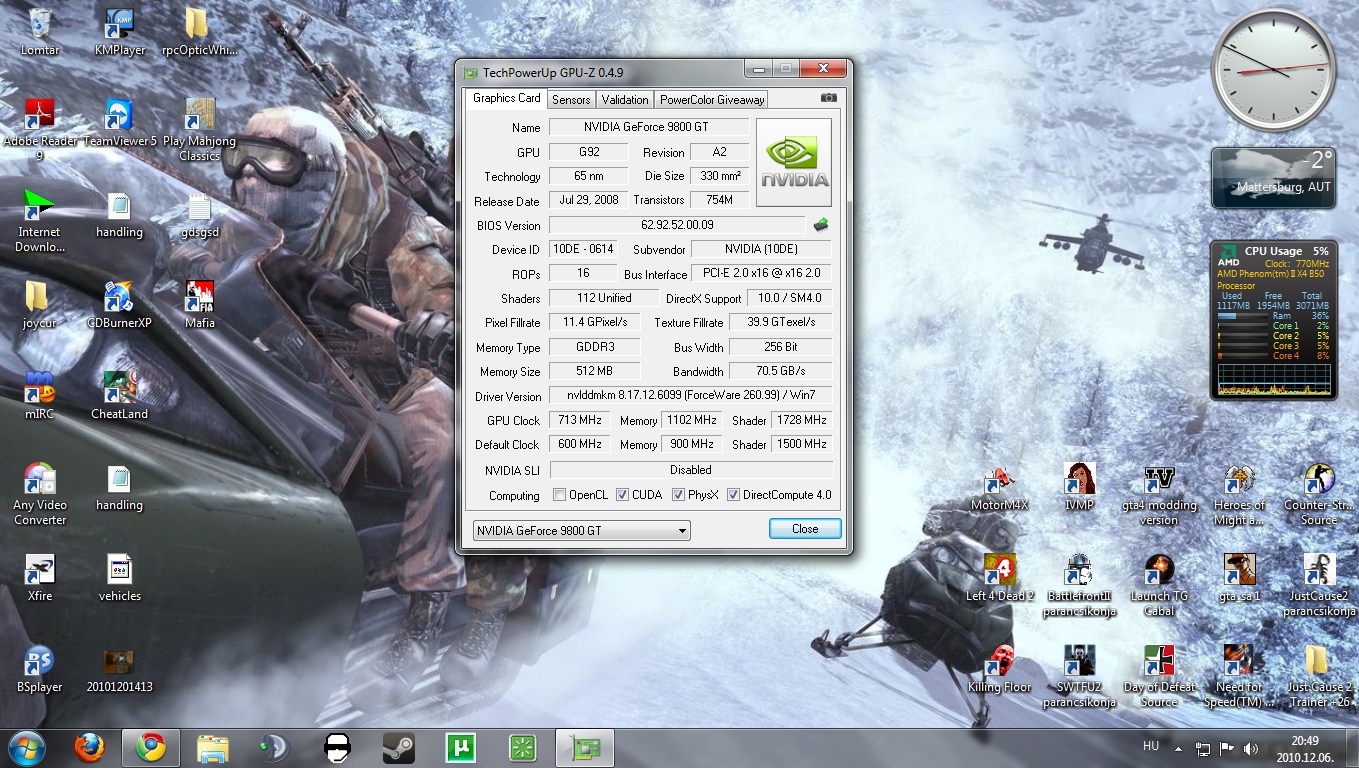This screenshot has width=1359, height=769.
Task: Open the 20101201413 image file
Action: click(x=120, y=668)
